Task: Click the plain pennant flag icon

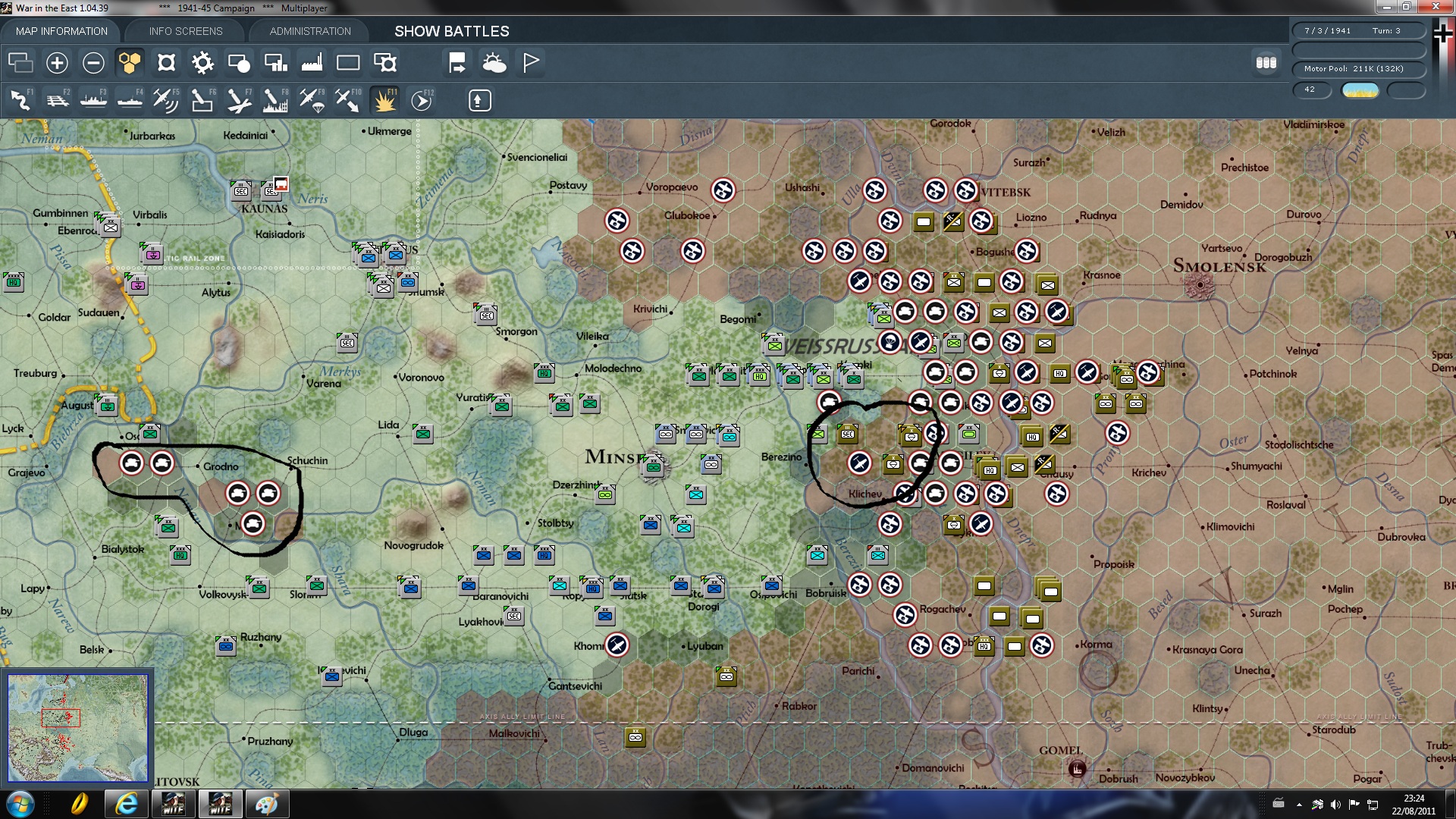Action: 531,63
